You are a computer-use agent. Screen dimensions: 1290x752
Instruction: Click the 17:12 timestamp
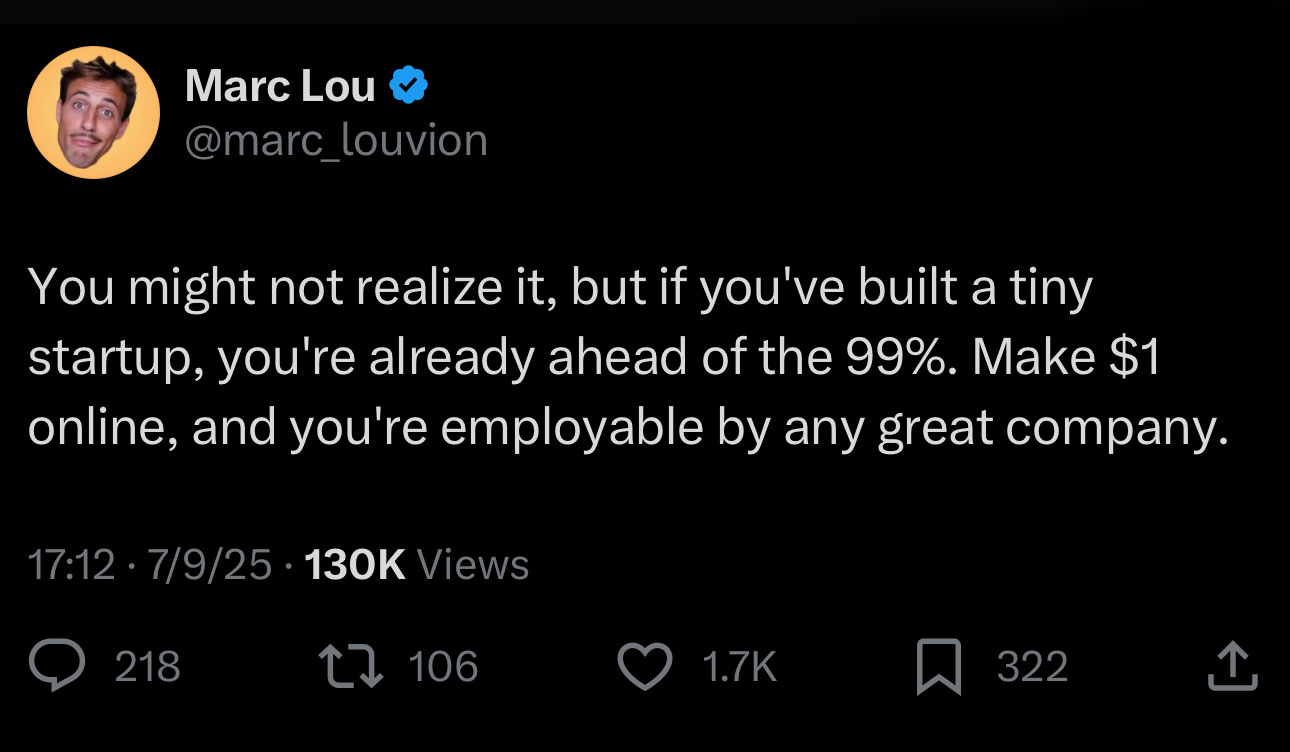click(x=72, y=565)
